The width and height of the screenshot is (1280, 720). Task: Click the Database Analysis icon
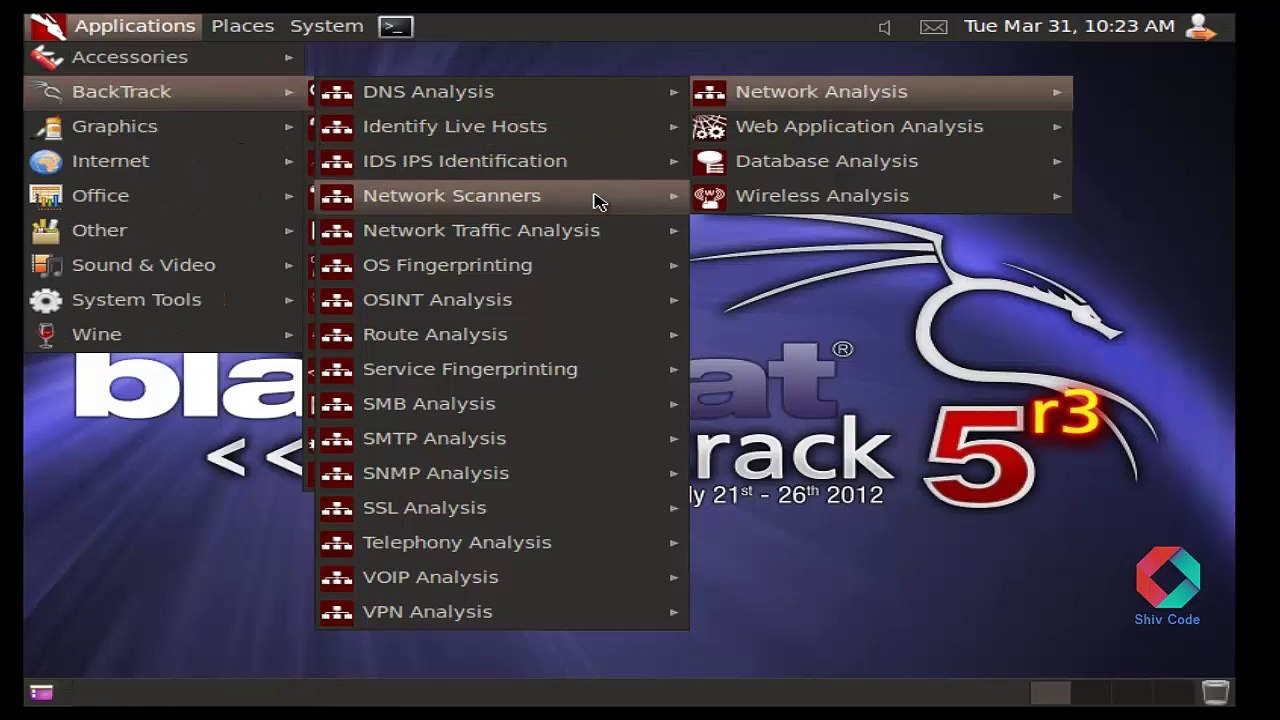(x=709, y=161)
